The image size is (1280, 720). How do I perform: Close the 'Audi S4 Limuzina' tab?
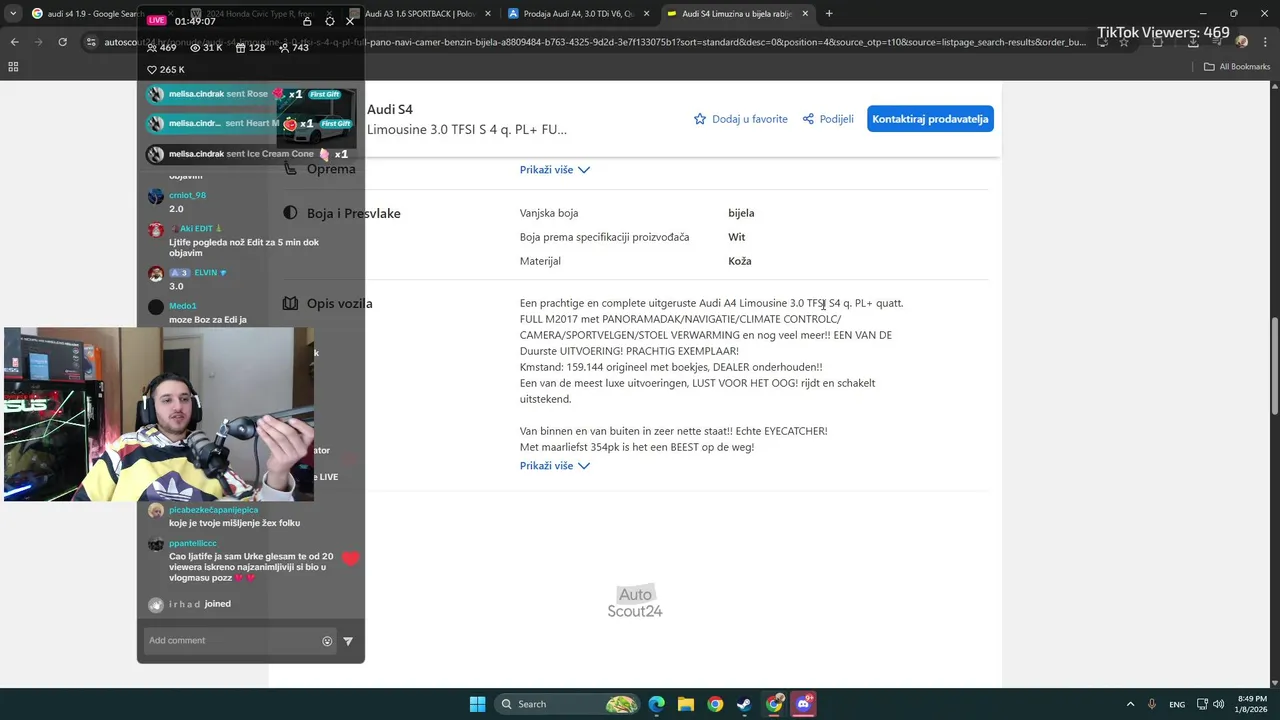tap(804, 14)
